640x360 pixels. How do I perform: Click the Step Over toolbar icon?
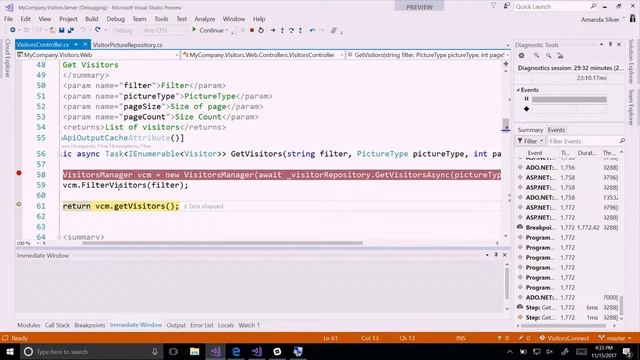pyautogui.click(x=291, y=30)
